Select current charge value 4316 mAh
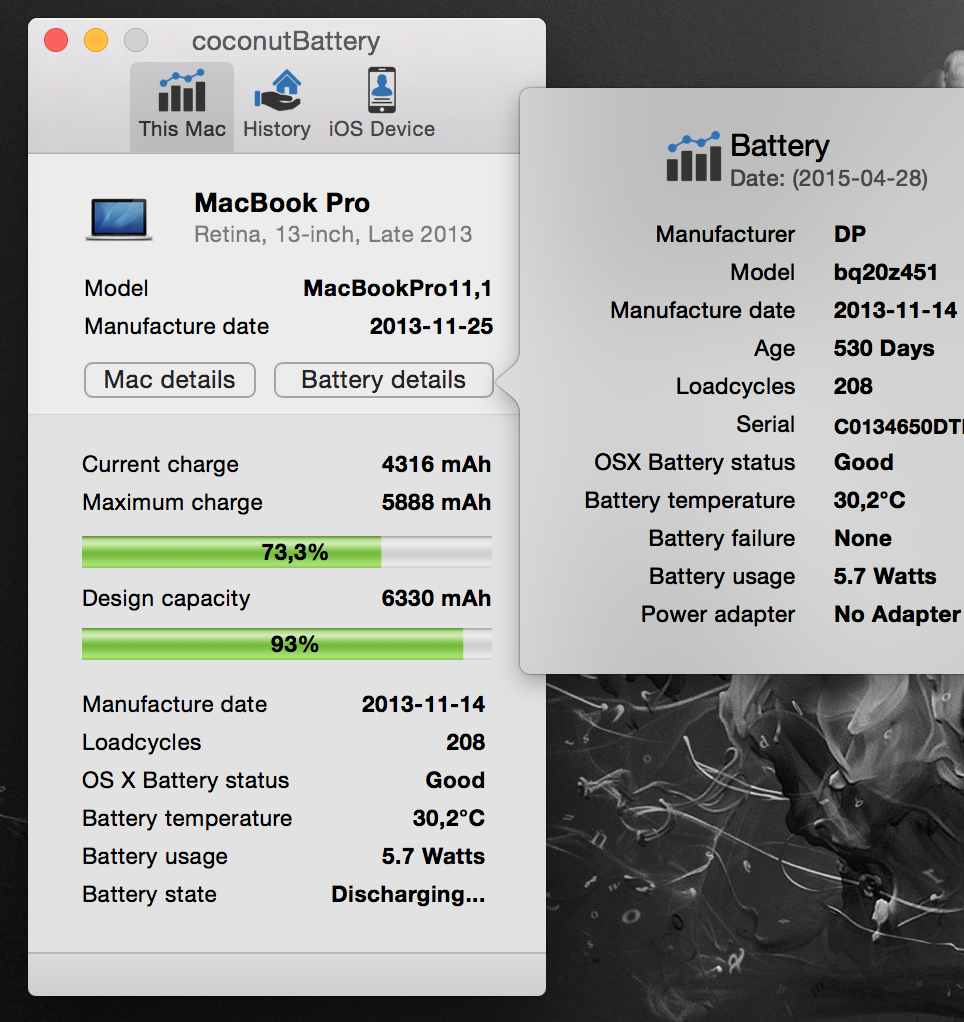Image resolution: width=964 pixels, height=1022 pixels. (436, 464)
